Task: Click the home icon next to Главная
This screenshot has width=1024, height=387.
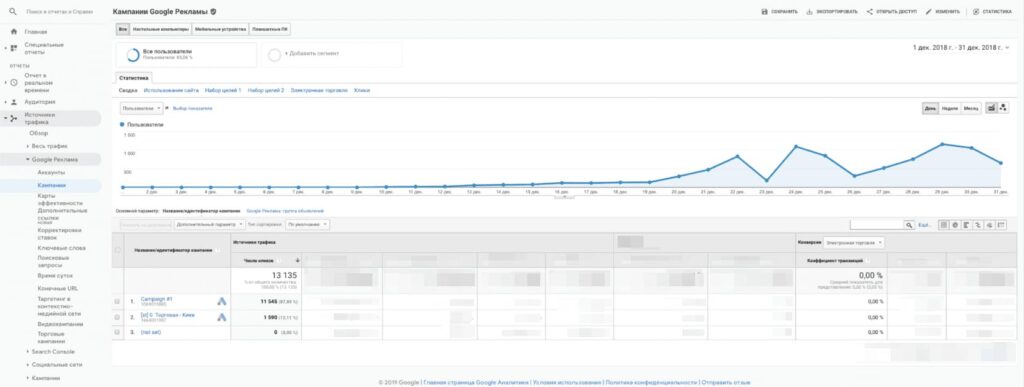Action: (14, 31)
